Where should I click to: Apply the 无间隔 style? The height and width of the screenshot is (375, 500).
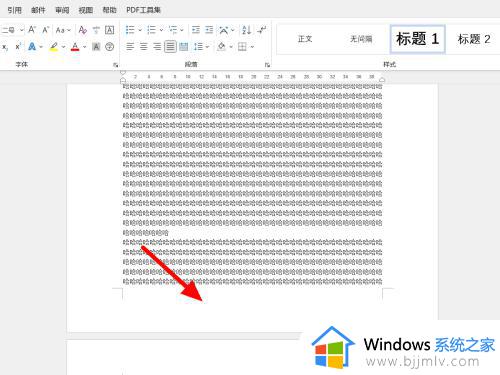361,39
